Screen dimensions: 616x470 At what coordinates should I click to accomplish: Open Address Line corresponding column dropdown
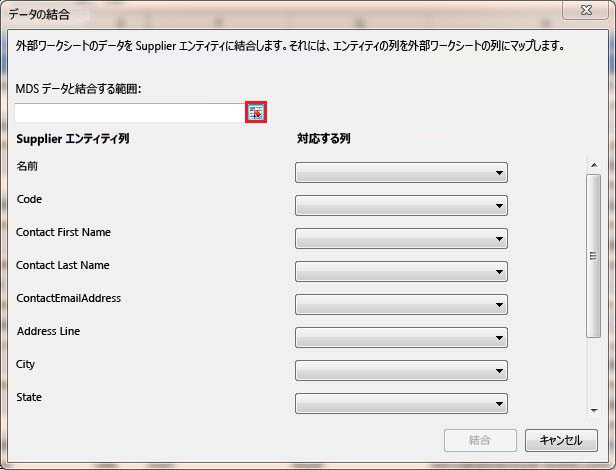[x=401, y=338]
